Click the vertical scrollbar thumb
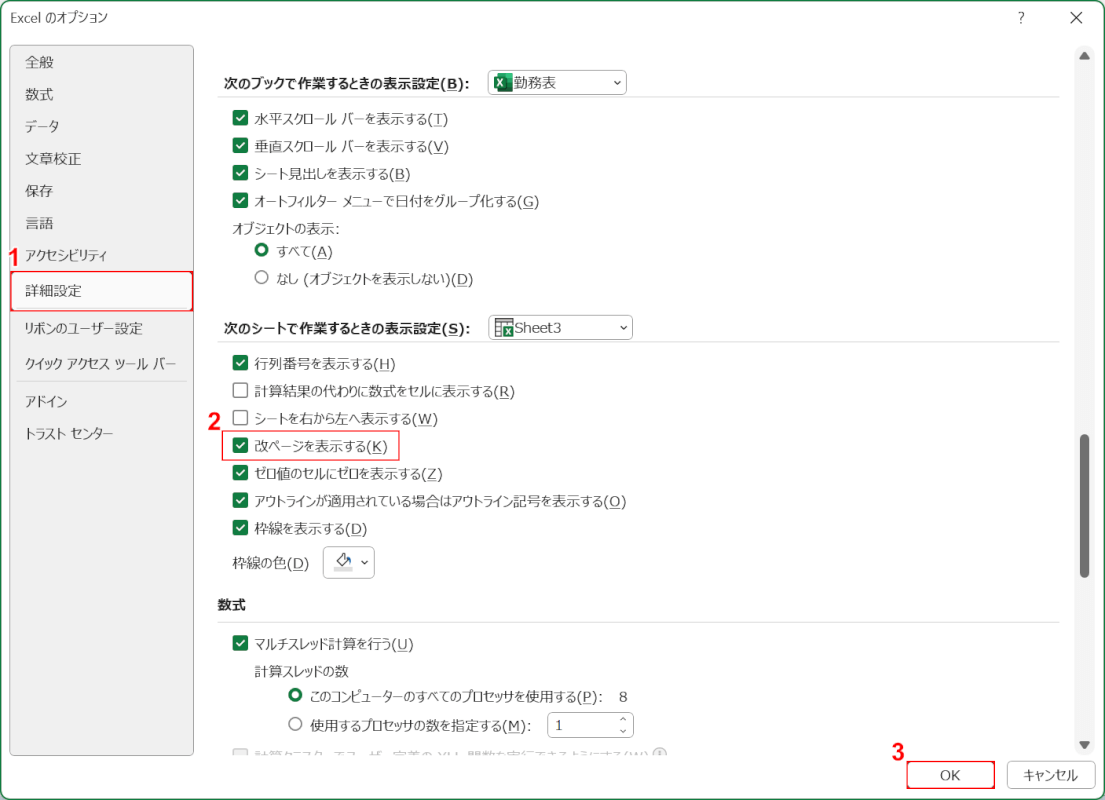 click(x=1084, y=505)
